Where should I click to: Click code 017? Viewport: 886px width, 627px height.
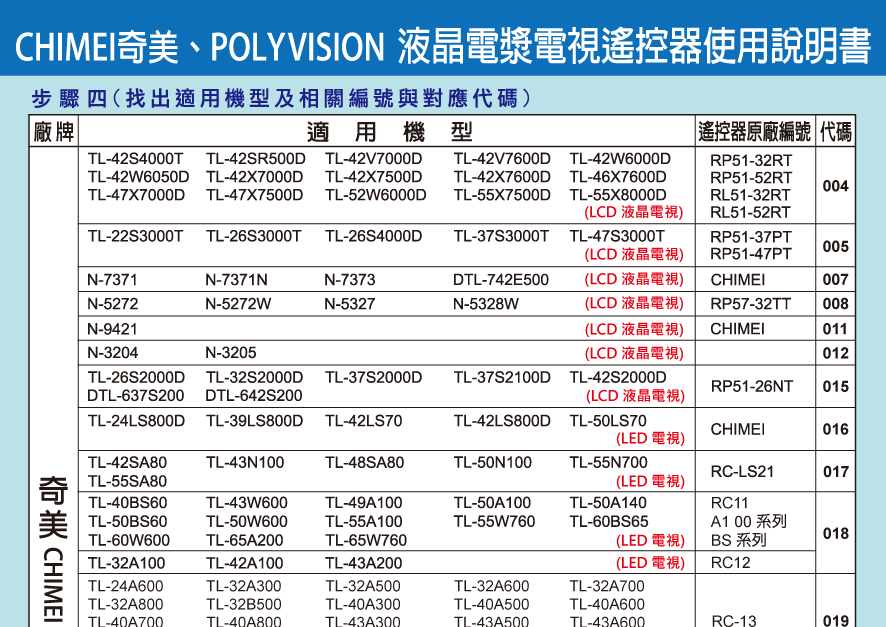pyautogui.click(x=835, y=472)
